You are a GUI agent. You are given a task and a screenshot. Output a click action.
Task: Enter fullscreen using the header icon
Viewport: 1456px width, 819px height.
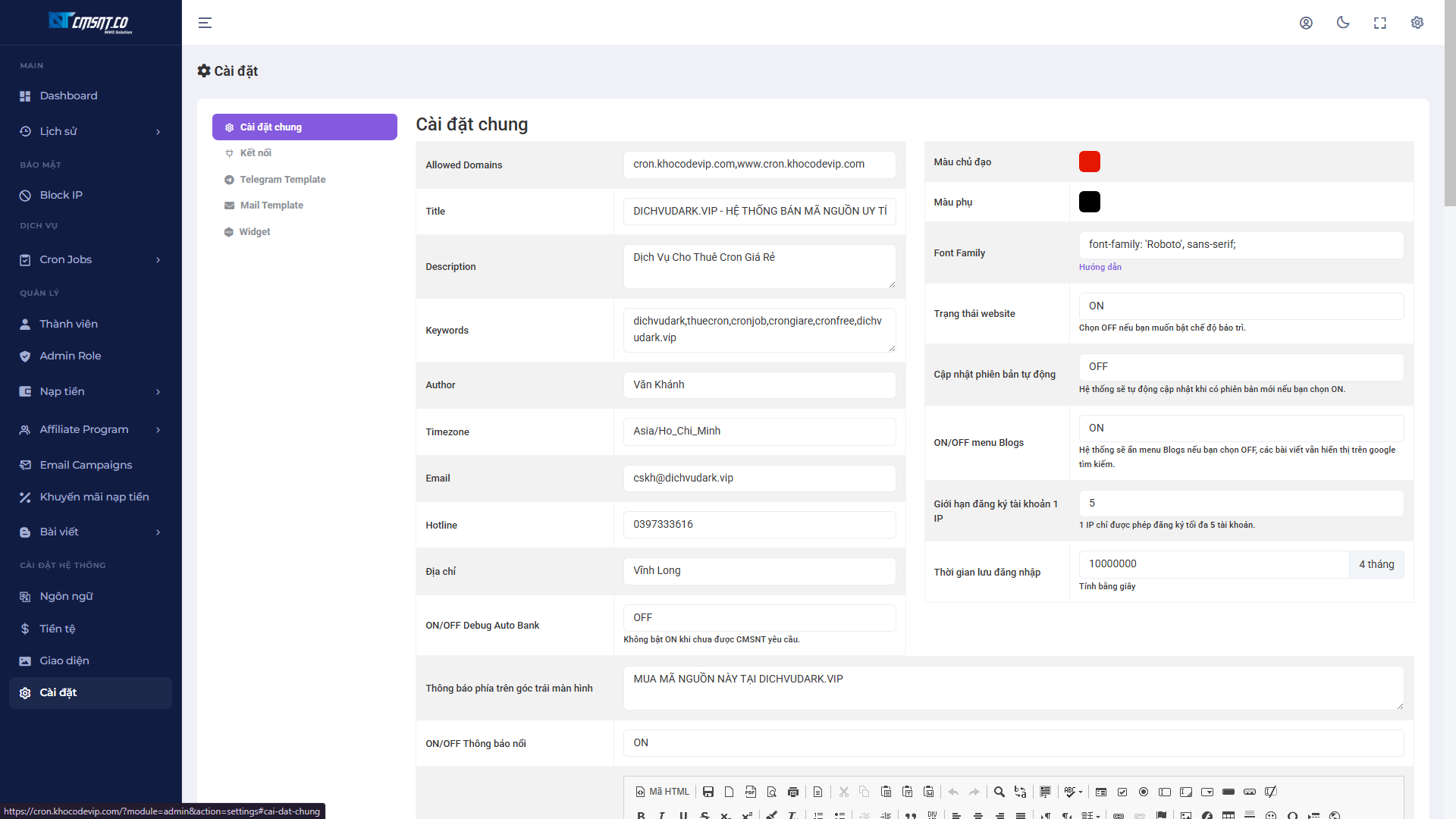pos(1380,23)
